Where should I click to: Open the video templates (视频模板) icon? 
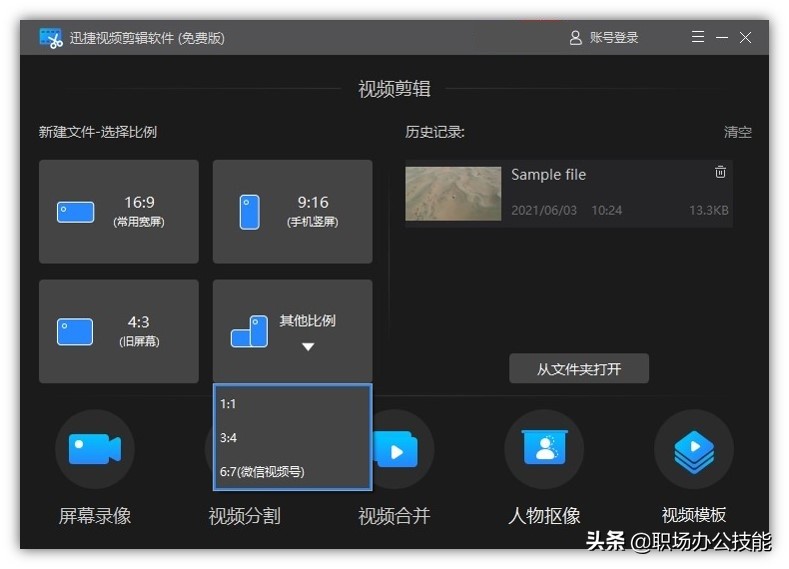693,450
